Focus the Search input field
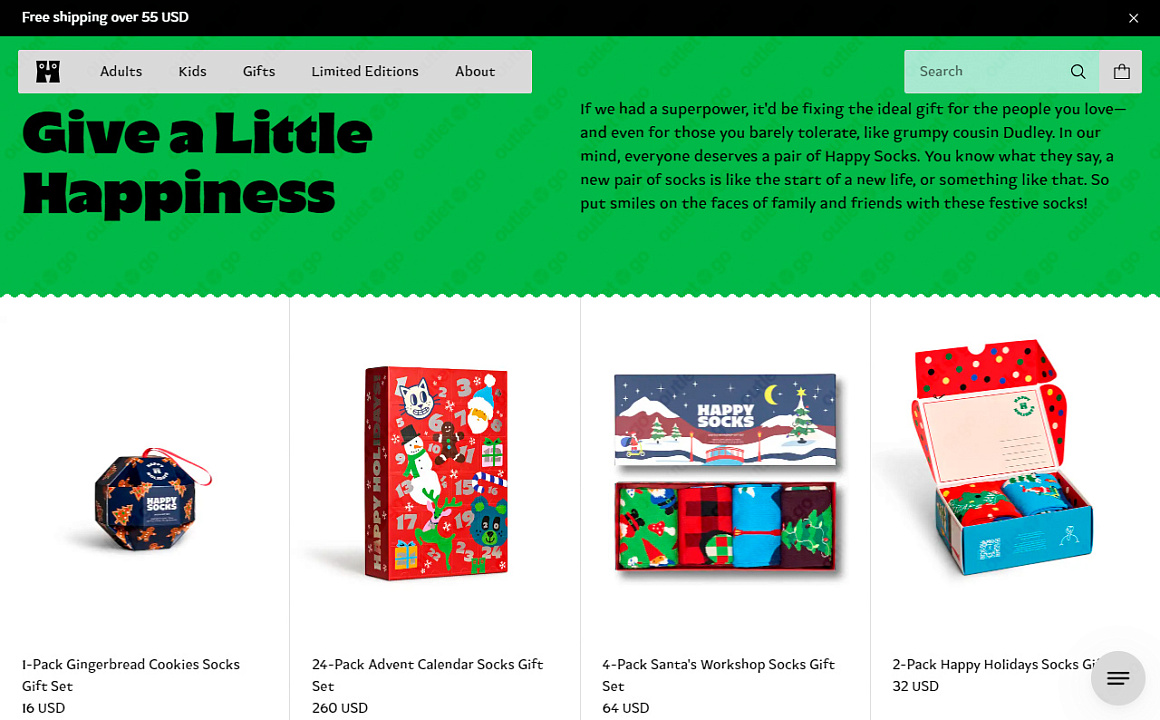The image size is (1160, 720). pyautogui.click(x=988, y=72)
